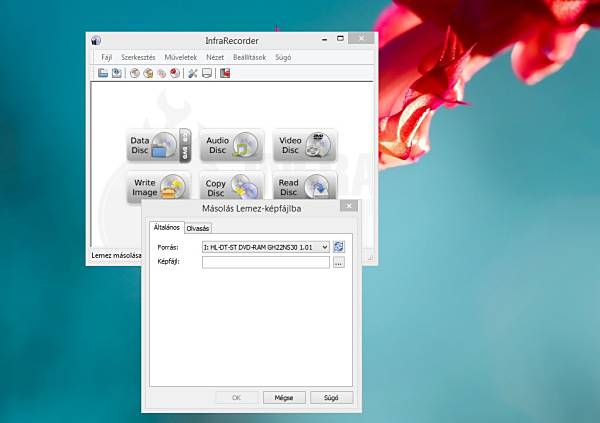
Task: Open the Műveletek menu
Action: tap(181, 57)
